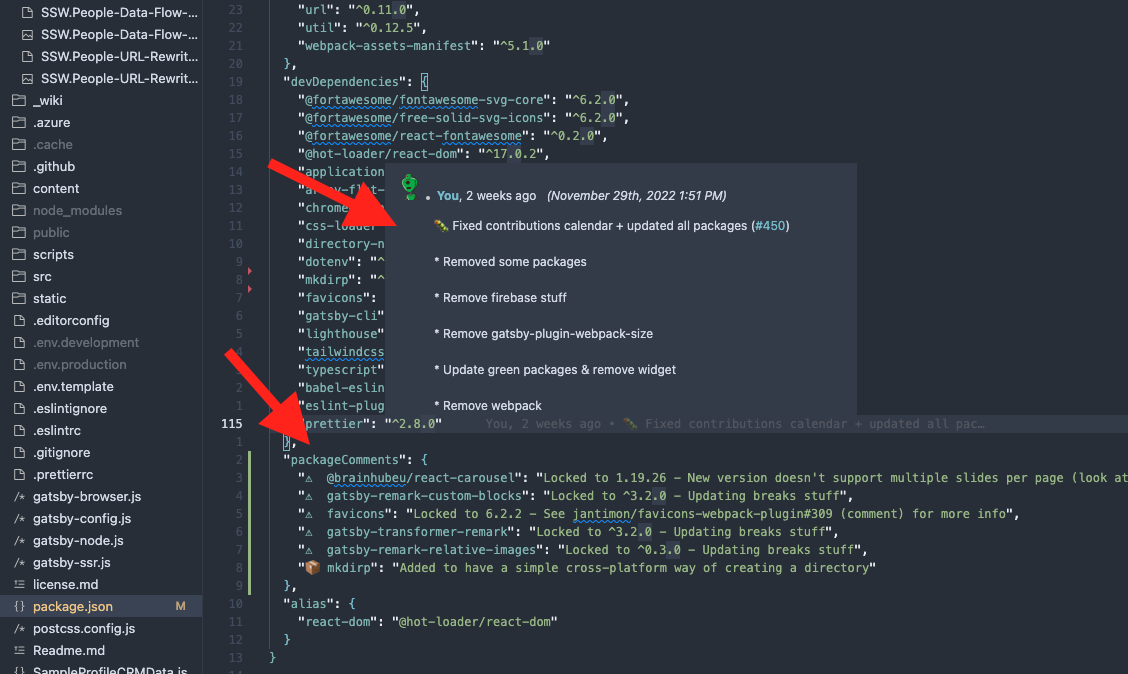Image resolution: width=1128 pixels, height=674 pixels.
Task: Click the folder icon next to static
Action: [x=18, y=298]
